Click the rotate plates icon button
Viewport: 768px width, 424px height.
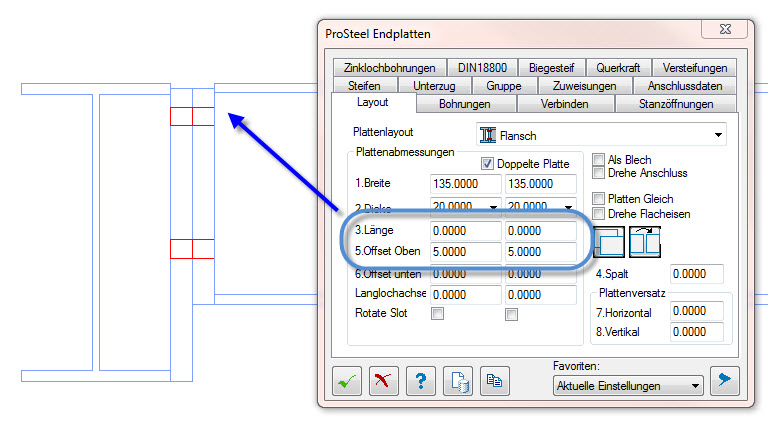[x=645, y=242]
